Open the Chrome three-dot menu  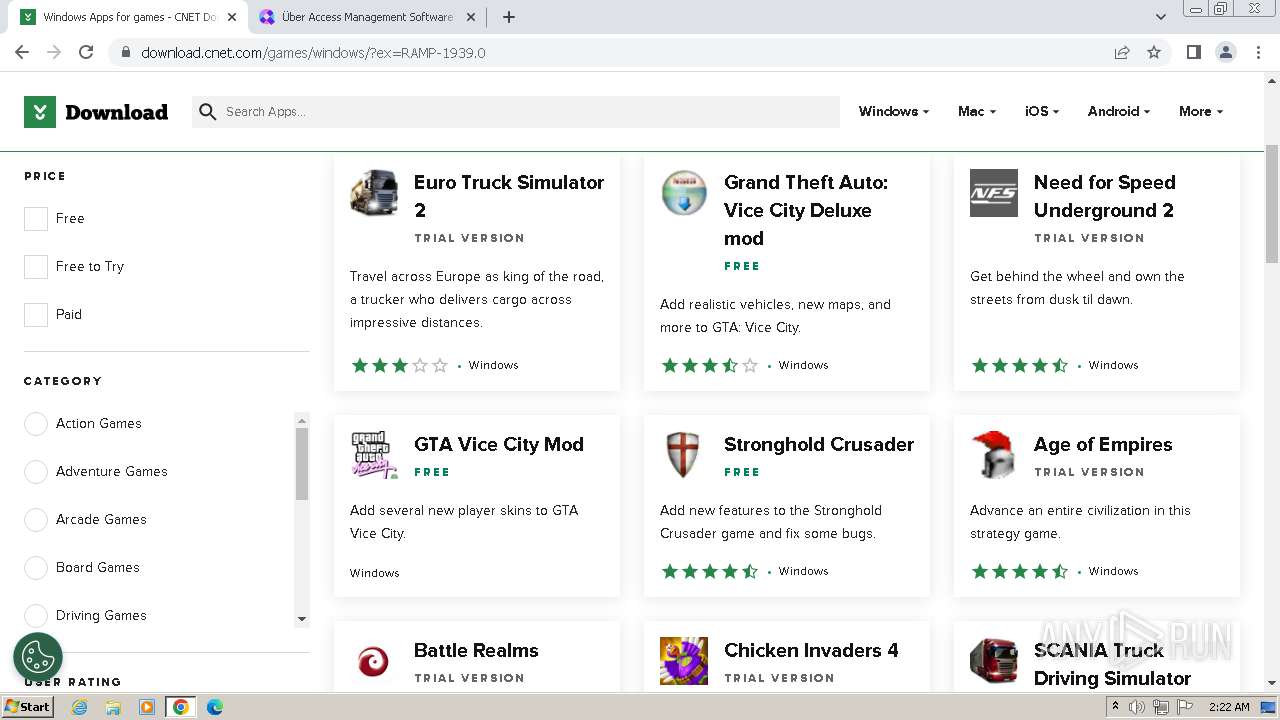1258,52
